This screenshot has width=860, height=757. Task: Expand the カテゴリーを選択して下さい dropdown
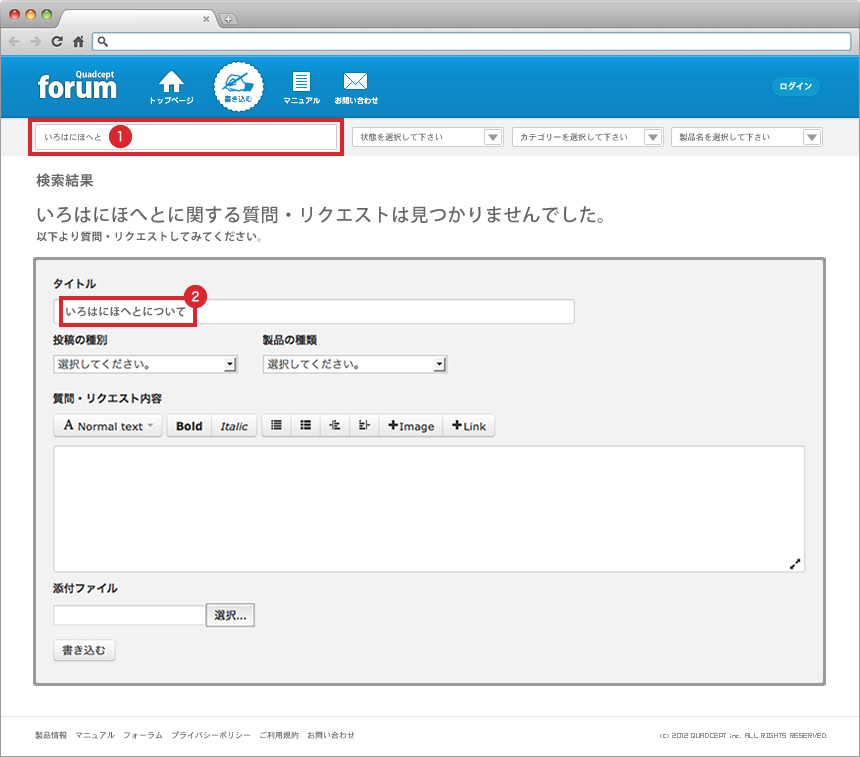587,137
